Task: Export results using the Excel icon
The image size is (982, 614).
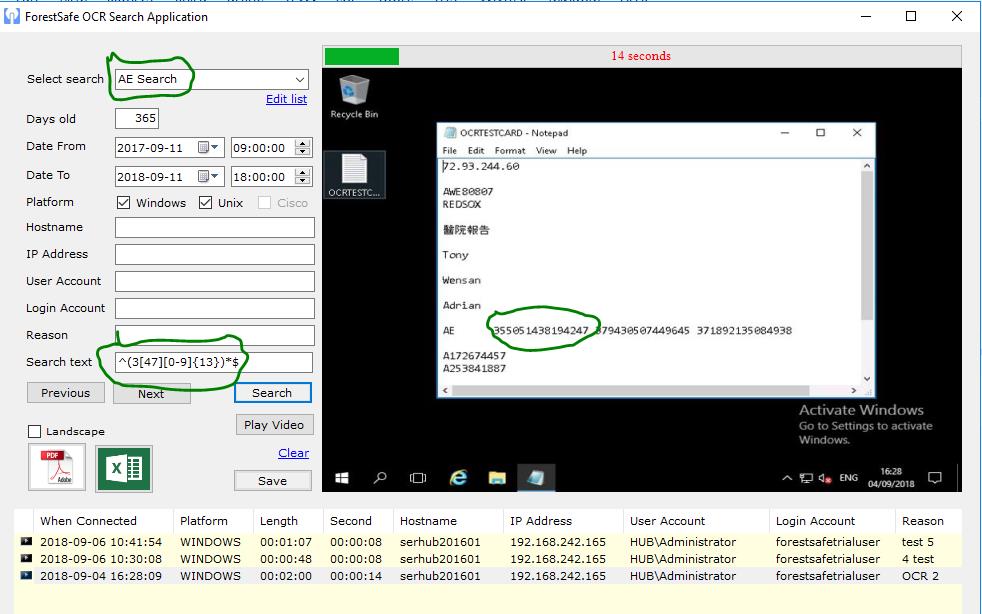Action: click(124, 468)
